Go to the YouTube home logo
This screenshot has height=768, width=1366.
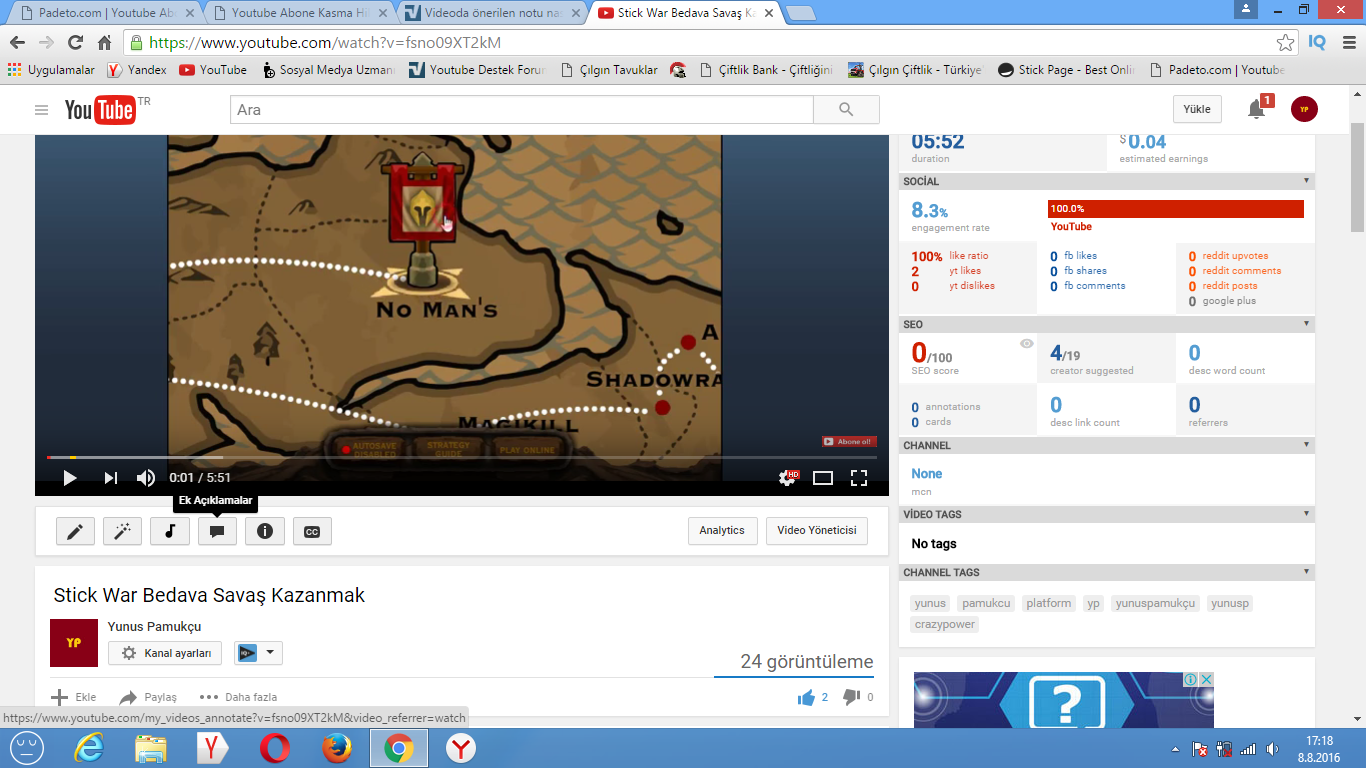pyautogui.click(x=101, y=110)
